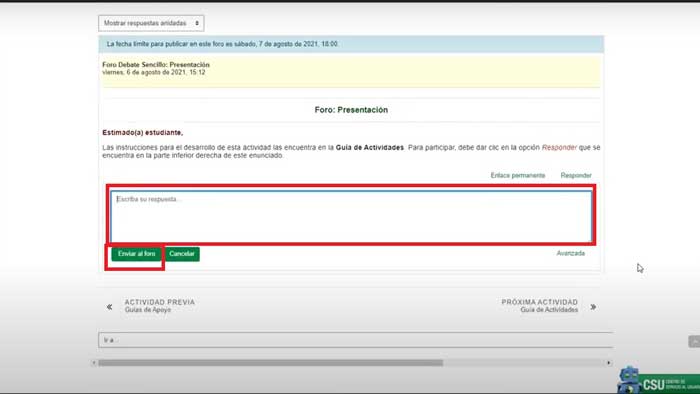Image resolution: width=700 pixels, height=394 pixels.
Task: Click the horizontal scrollbar left arrow
Action: click(x=94, y=363)
